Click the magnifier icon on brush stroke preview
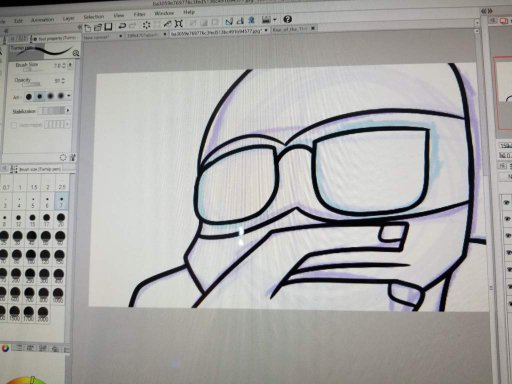 tap(76, 53)
